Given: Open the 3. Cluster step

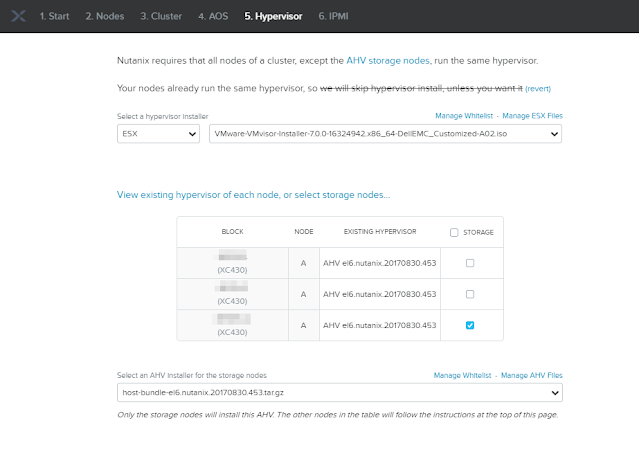Looking at the screenshot, I should [163, 16].
